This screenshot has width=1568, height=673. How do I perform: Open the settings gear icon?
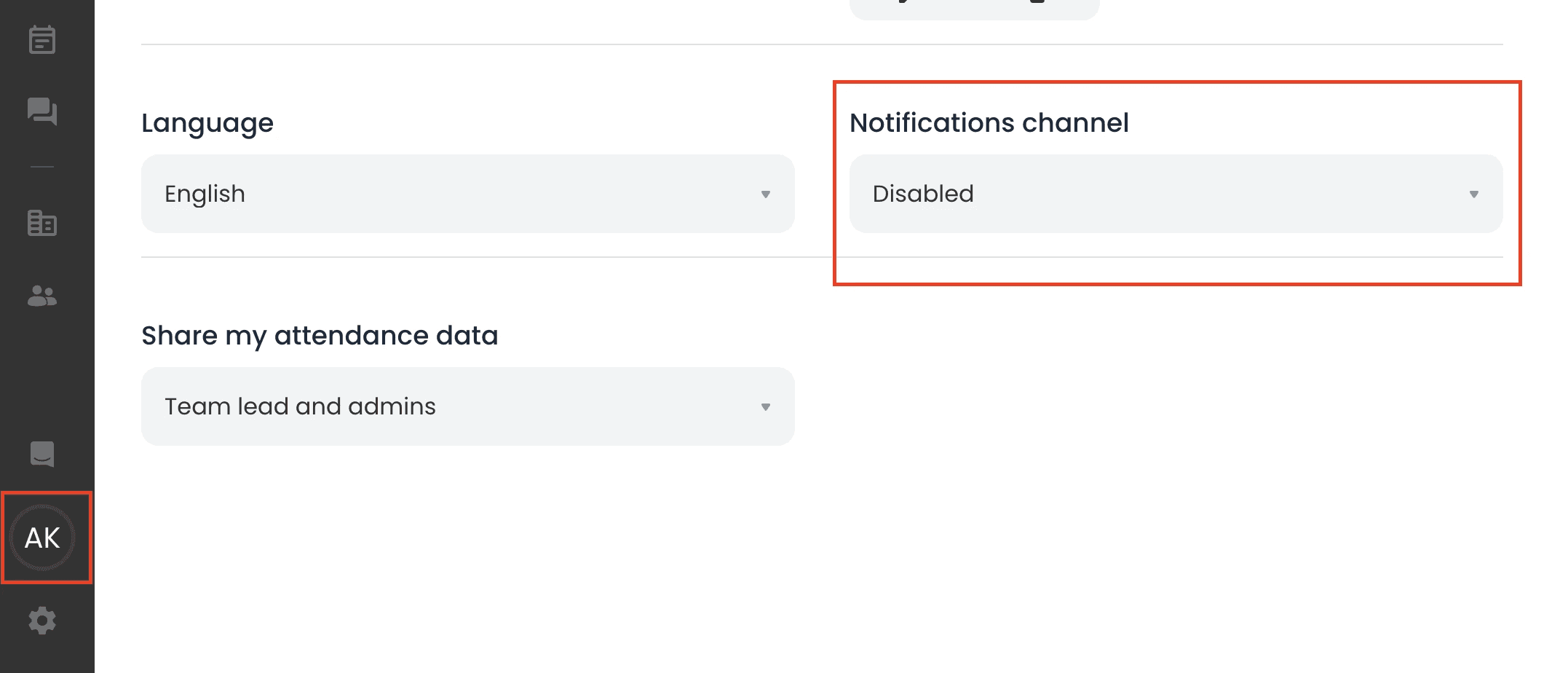click(x=42, y=621)
